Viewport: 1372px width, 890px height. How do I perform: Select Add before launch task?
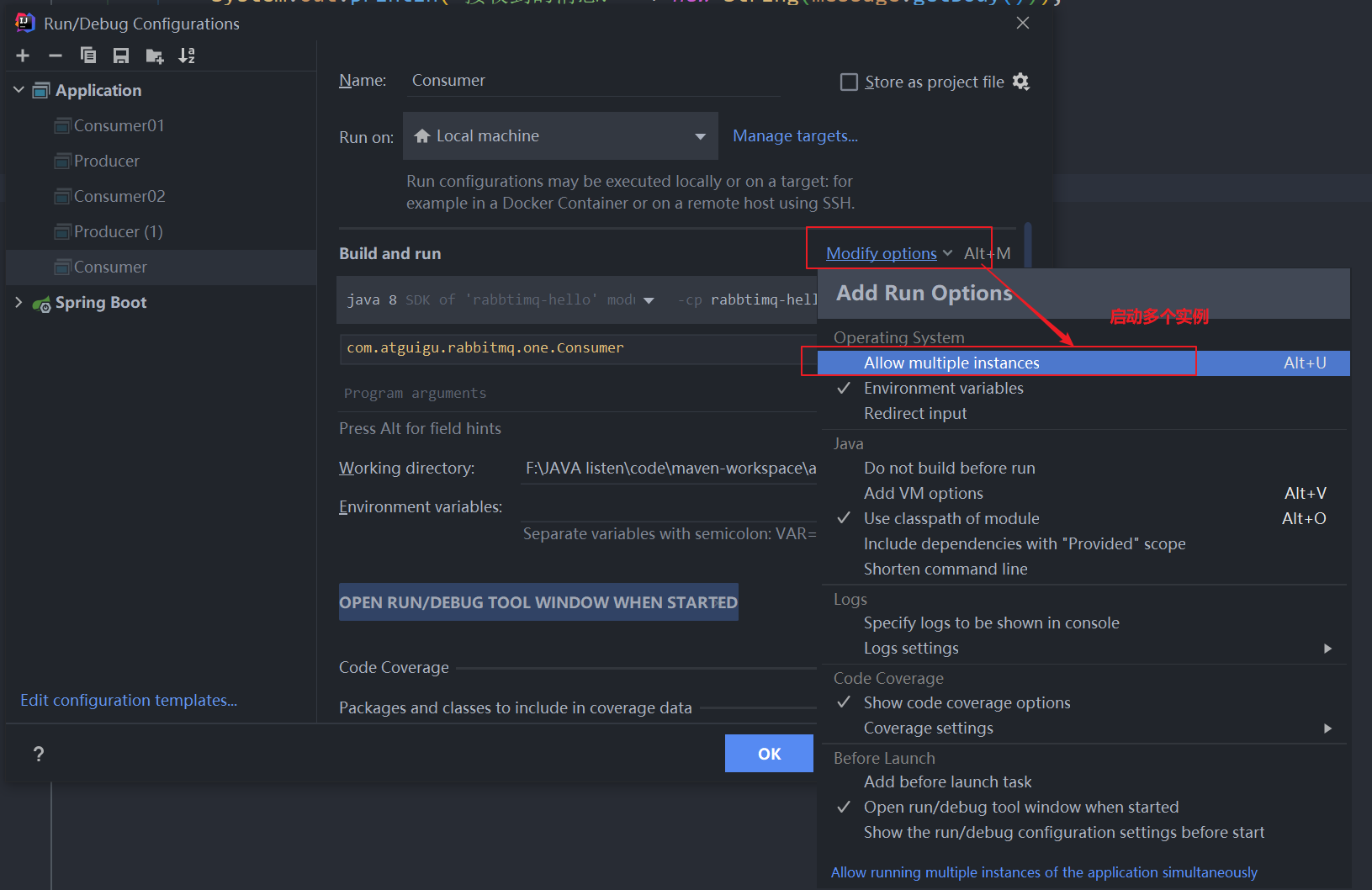(x=1083, y=781)
